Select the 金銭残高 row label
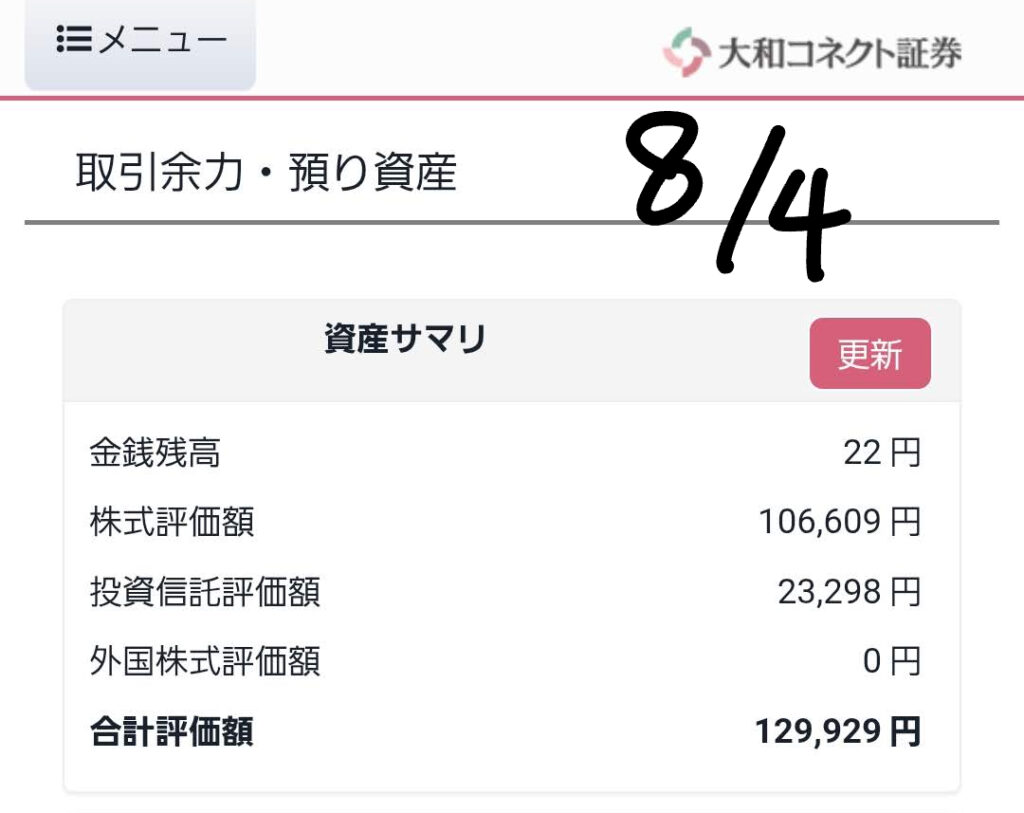 click(155, 453)
